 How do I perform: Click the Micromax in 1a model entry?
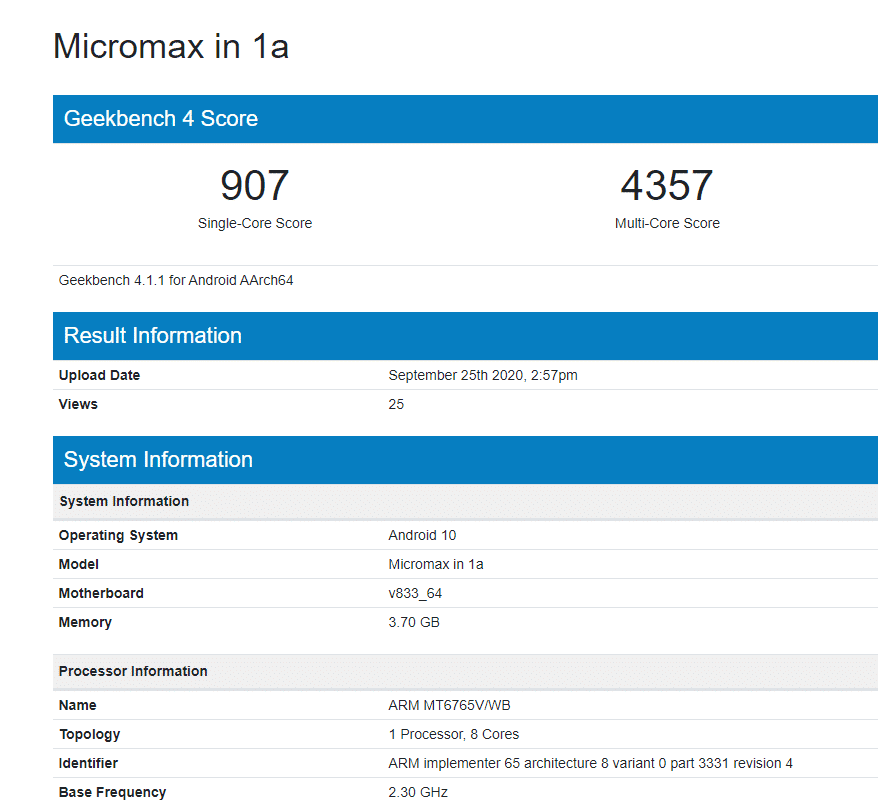click(x=436, y=564)
